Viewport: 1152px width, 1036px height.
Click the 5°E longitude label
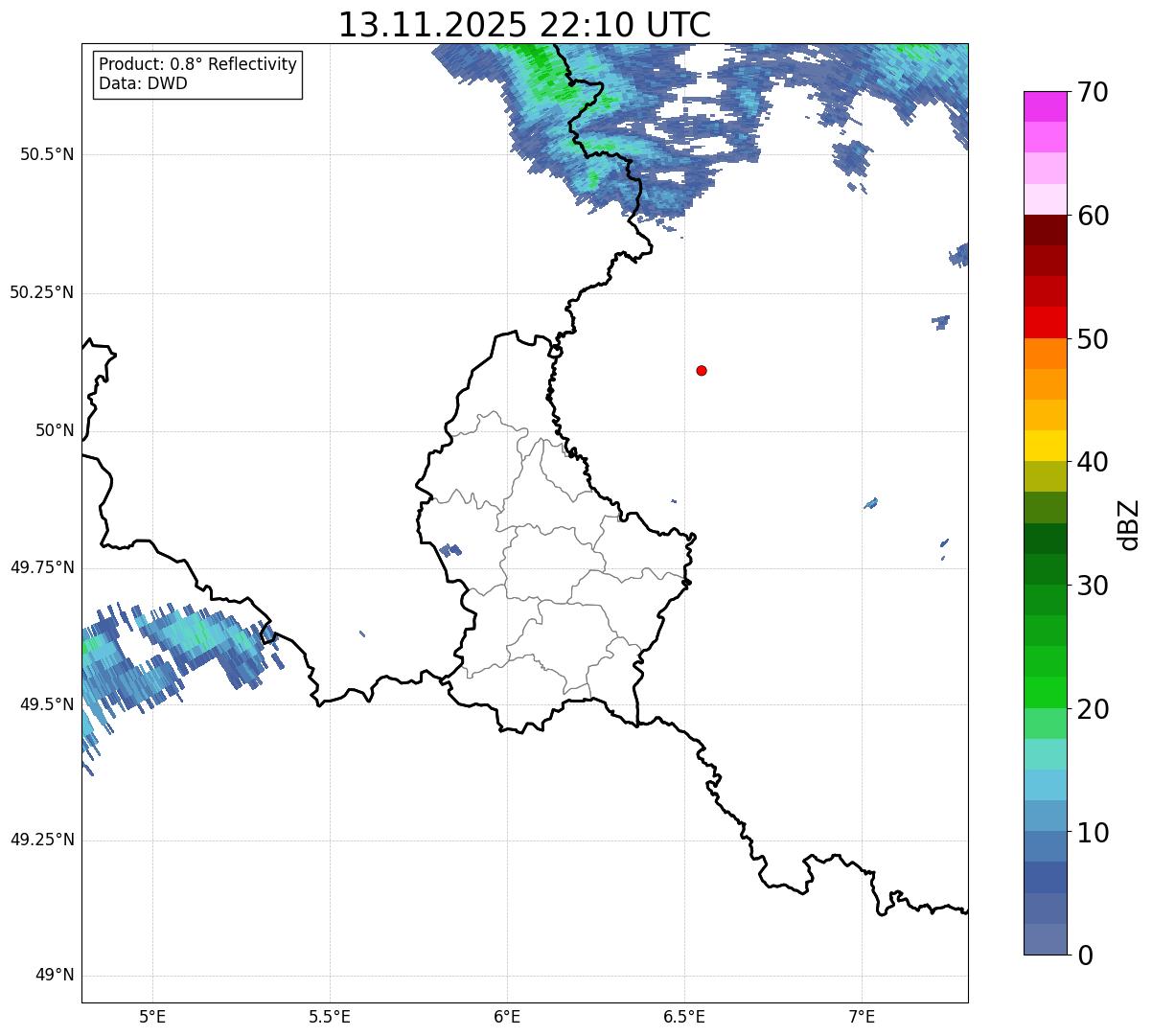[x=152, y=1017]
